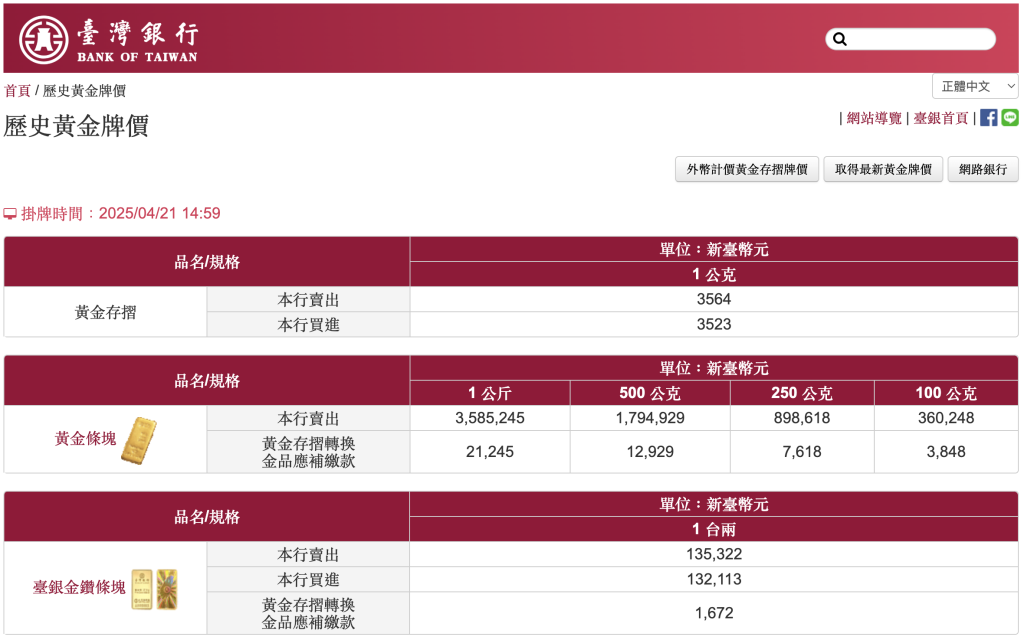Screen dimensions: 1024x640
Task: Select the 250 公克 conversion fee 7,618
Action: pos(802,452)
